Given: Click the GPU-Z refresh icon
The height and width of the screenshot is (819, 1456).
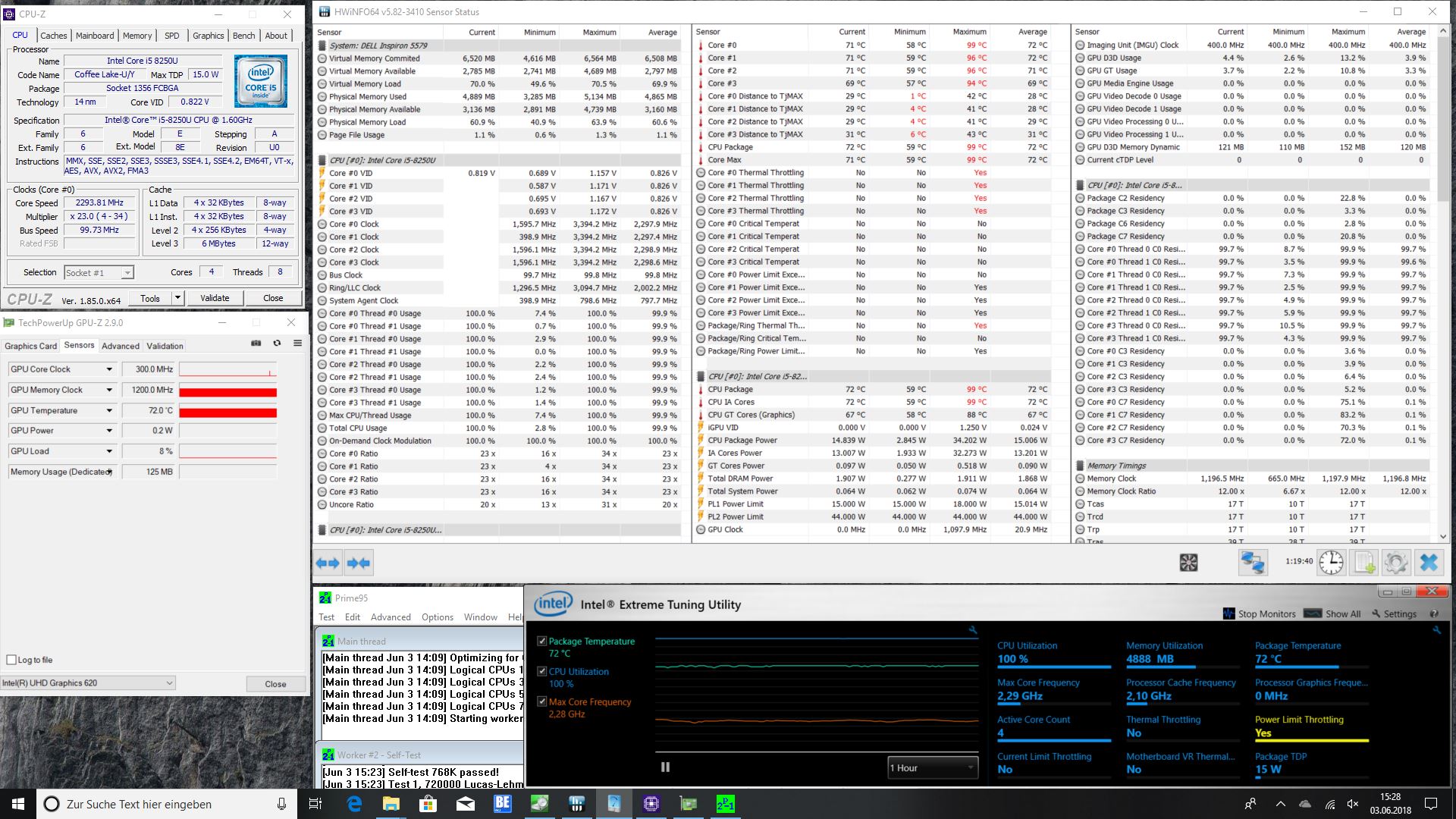Looking at the screenshot, I should click(x=277, y=344).
